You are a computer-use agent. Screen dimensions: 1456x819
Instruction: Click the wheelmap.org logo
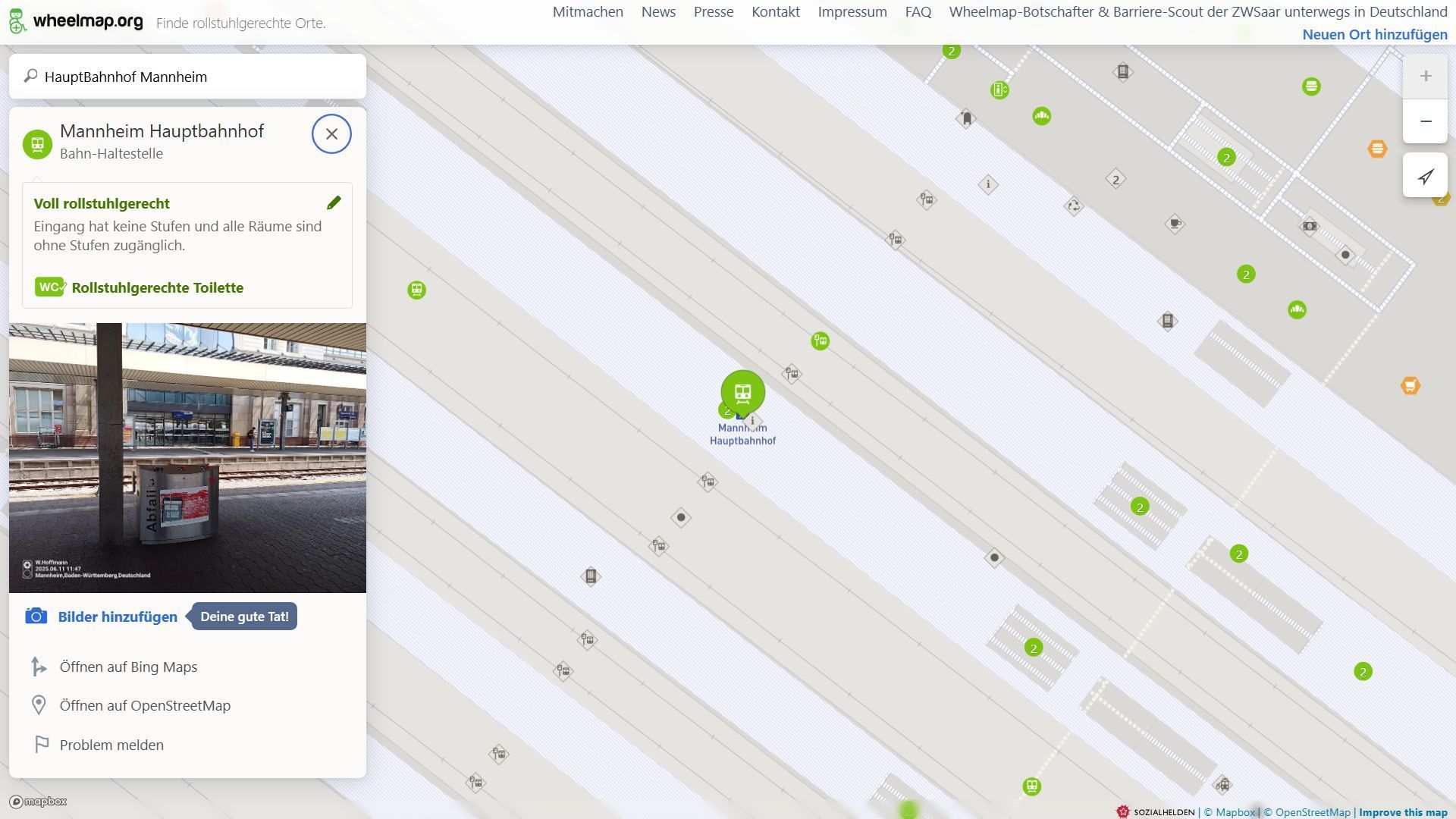[x=75, y=20]
